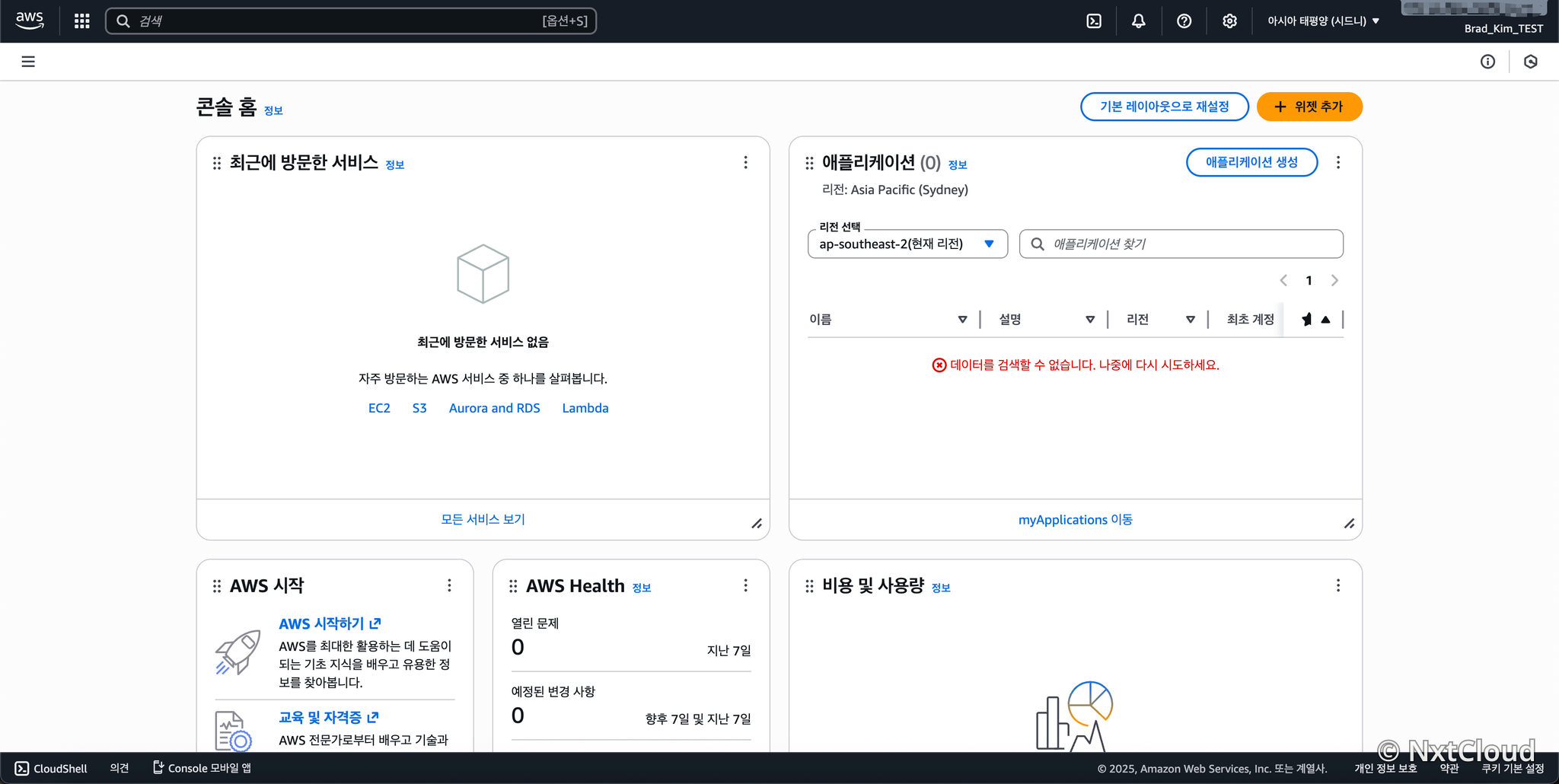Open the Aurora and RDS link

[x=495, y=409]
